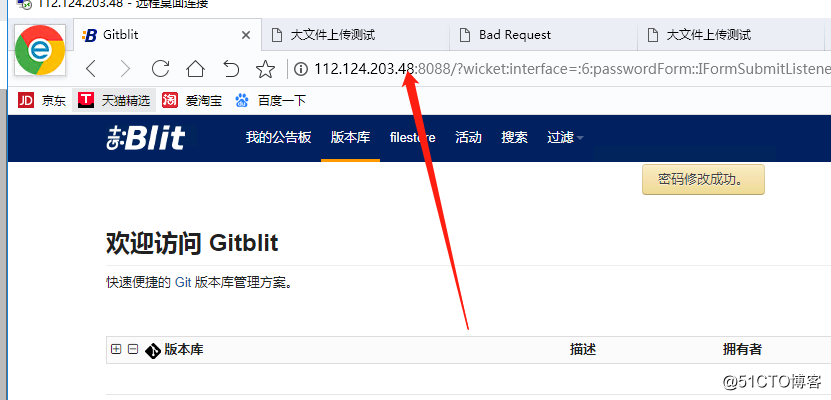Open the JD 京东 bookmark
Viewport: 831px width, 400px height.
pyautogui.click(x=42, y=100)
